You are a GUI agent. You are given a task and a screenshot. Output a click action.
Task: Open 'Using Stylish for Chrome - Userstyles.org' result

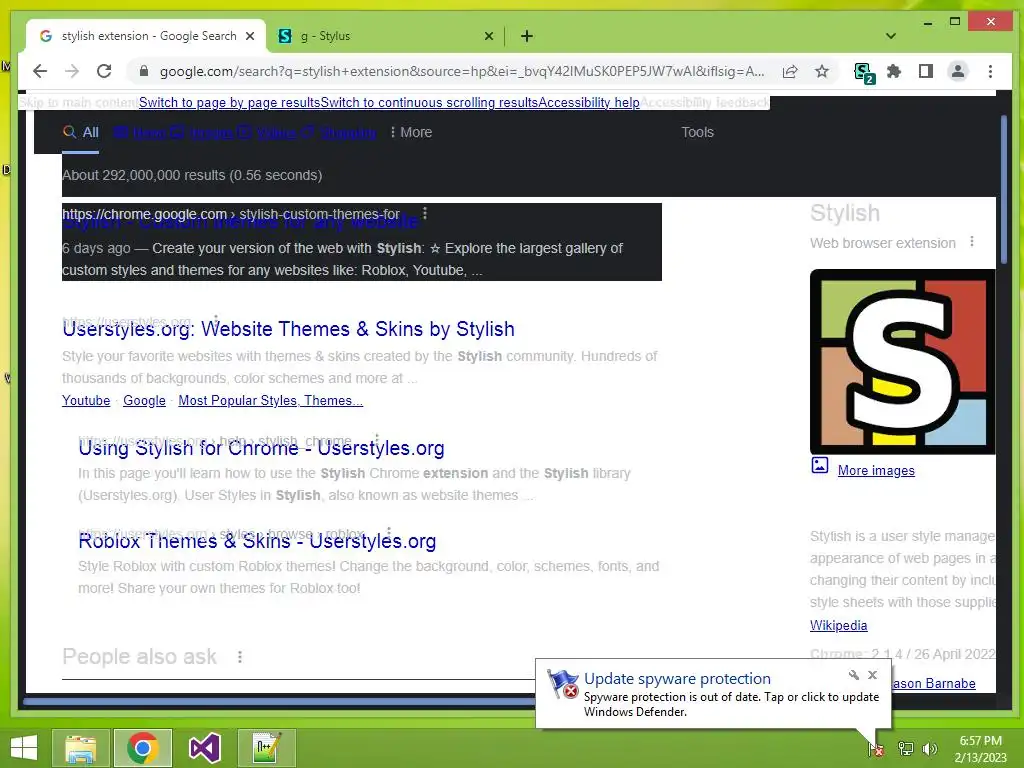(261, 448)
